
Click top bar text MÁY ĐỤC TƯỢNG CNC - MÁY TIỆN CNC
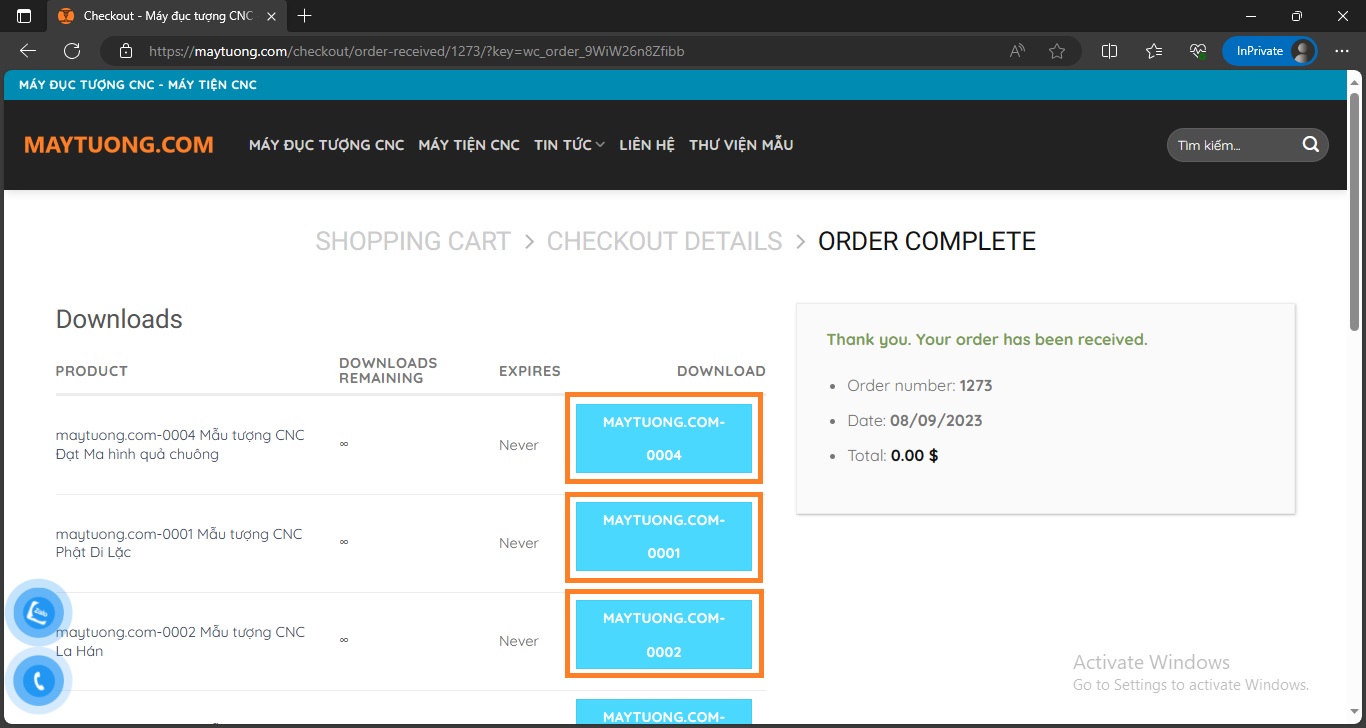[x=138, y=85]
